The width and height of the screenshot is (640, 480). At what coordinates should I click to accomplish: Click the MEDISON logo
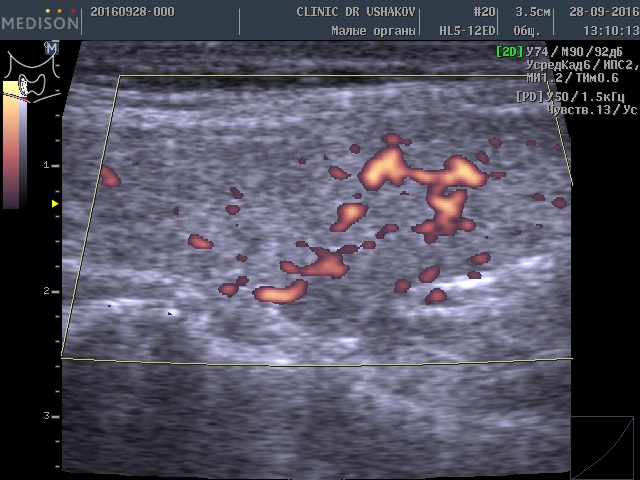[40, 23]
